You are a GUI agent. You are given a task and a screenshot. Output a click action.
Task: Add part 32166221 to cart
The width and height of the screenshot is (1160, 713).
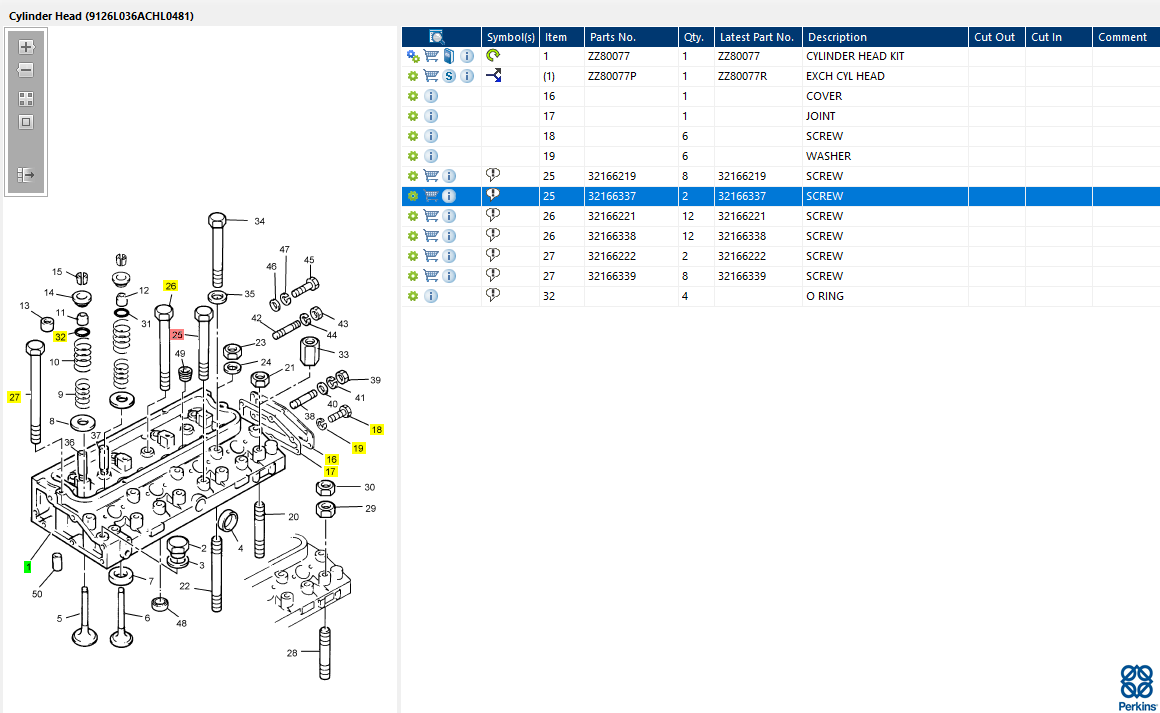click(x=431, y=216)
